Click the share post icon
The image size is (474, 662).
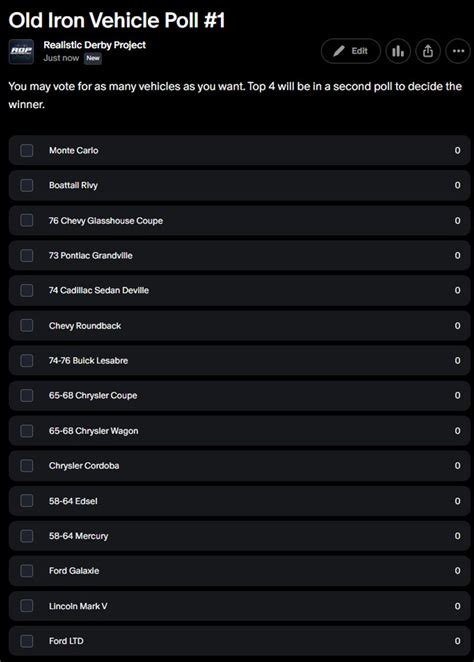pyautogui.click(x=428, y=51)
